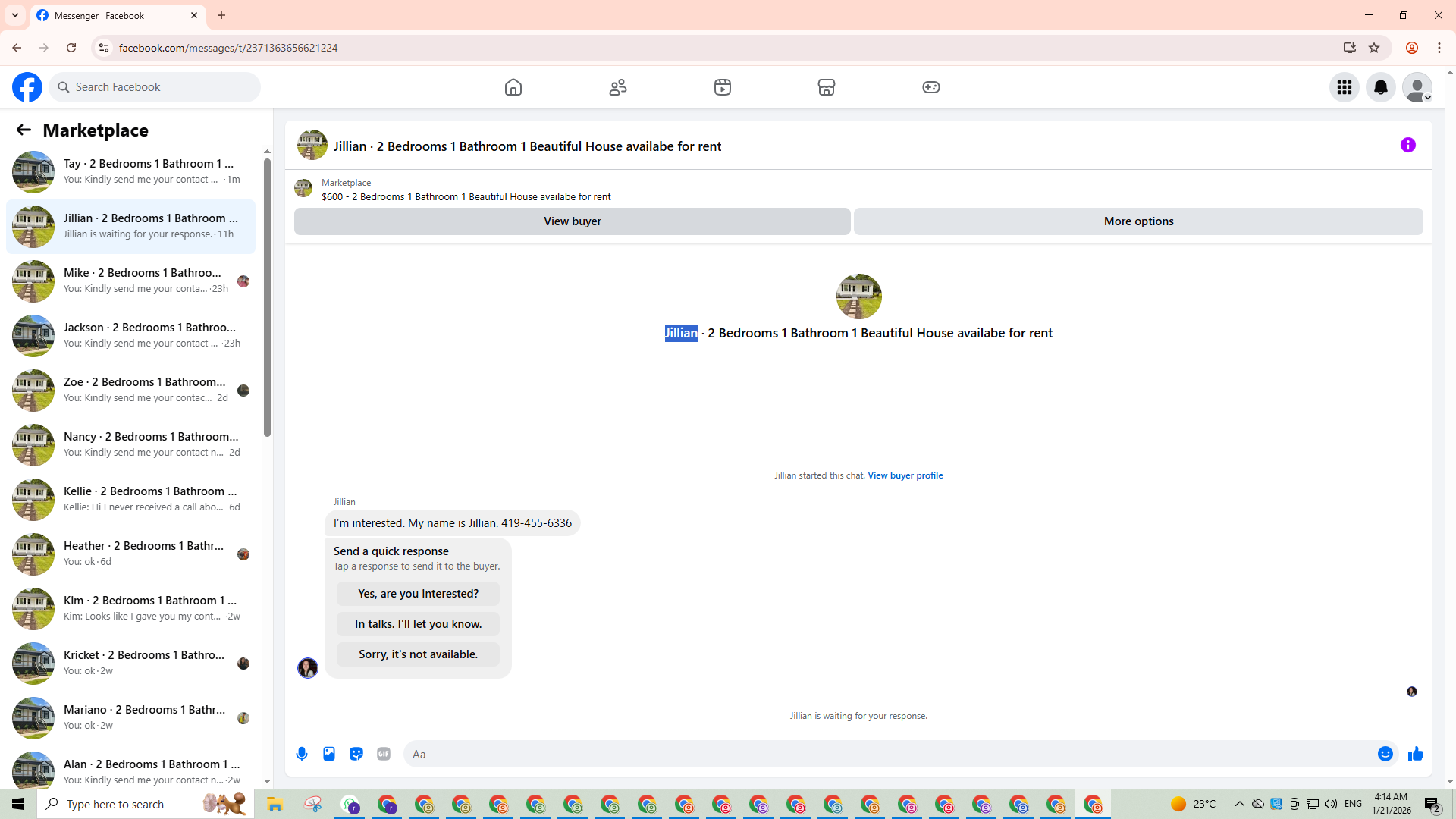Open the sticker picker icon
This screenshot has width=1456, height=819.
[356, 754]
